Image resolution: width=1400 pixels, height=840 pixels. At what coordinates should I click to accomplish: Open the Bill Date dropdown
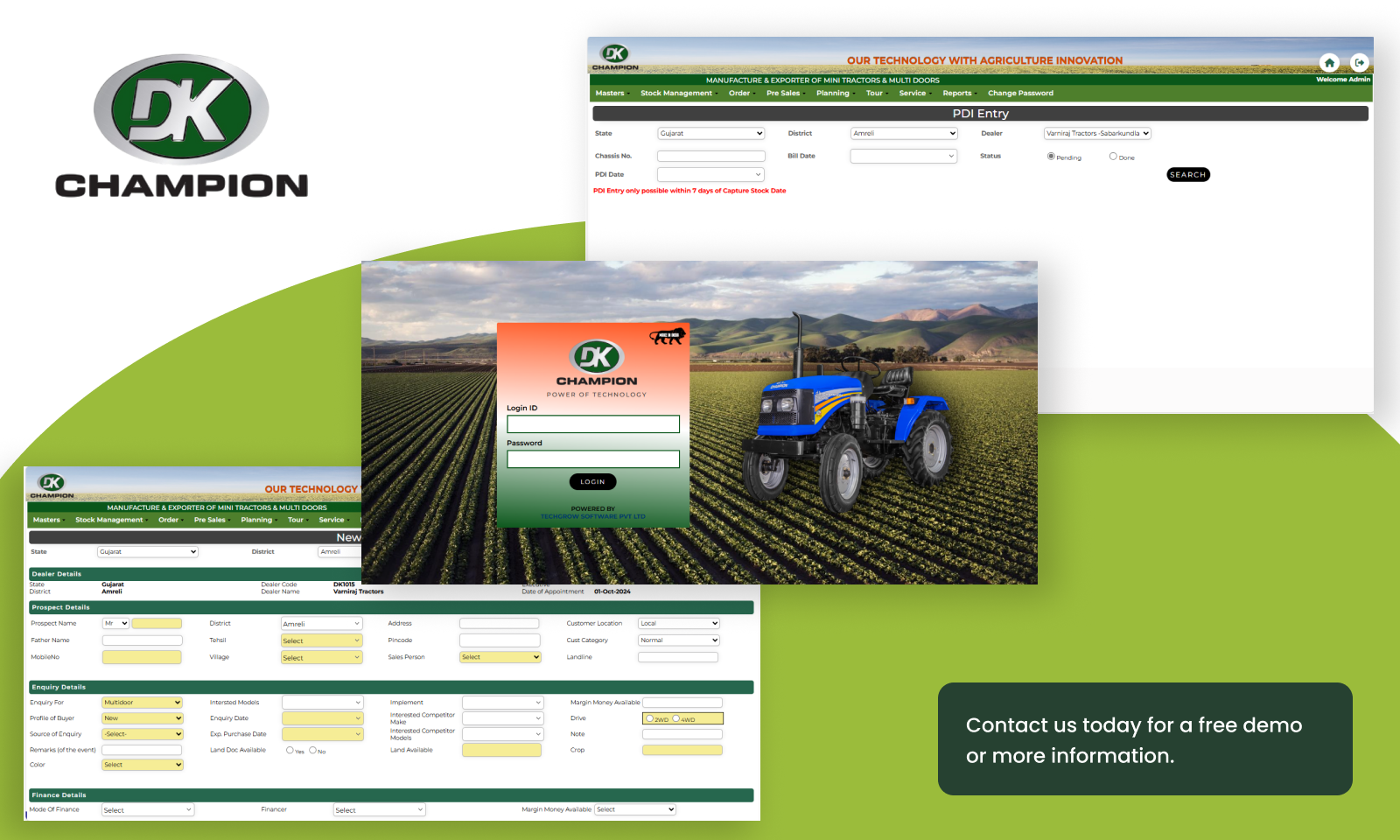[x=904, y=156]
